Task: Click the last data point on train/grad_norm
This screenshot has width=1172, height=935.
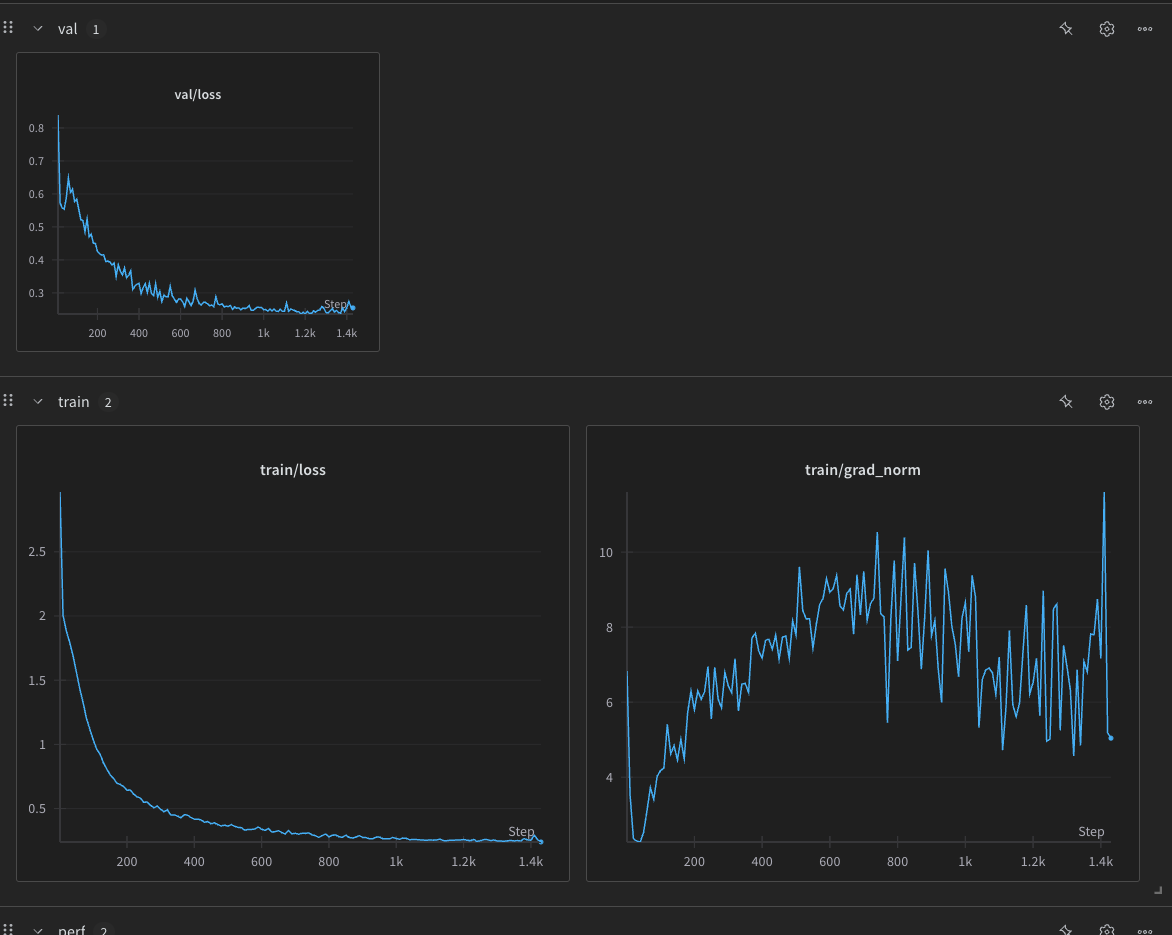Action: (x=1111, y=738)
